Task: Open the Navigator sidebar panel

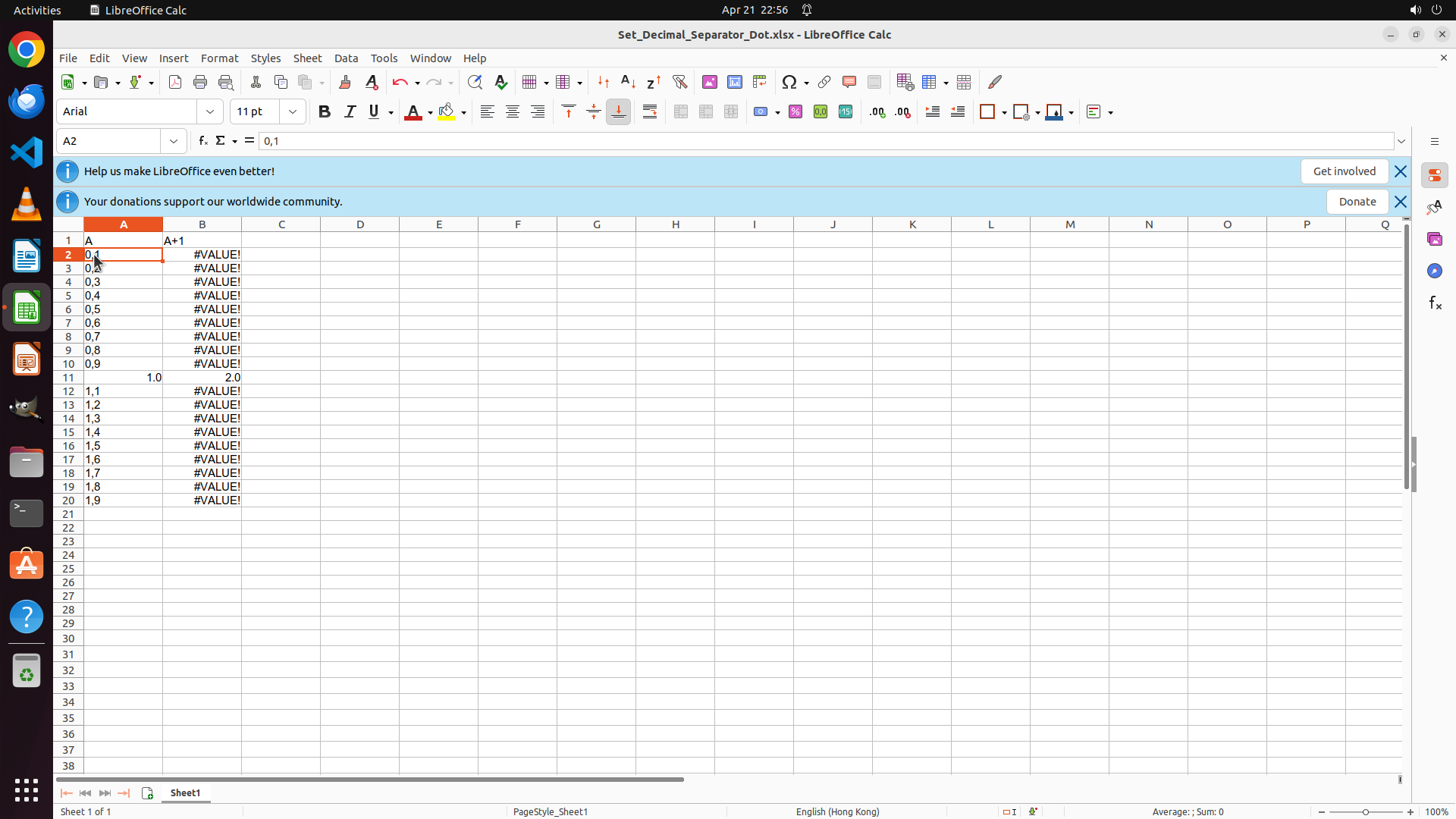Action: pyautogui.click(x=1435, y=271)
